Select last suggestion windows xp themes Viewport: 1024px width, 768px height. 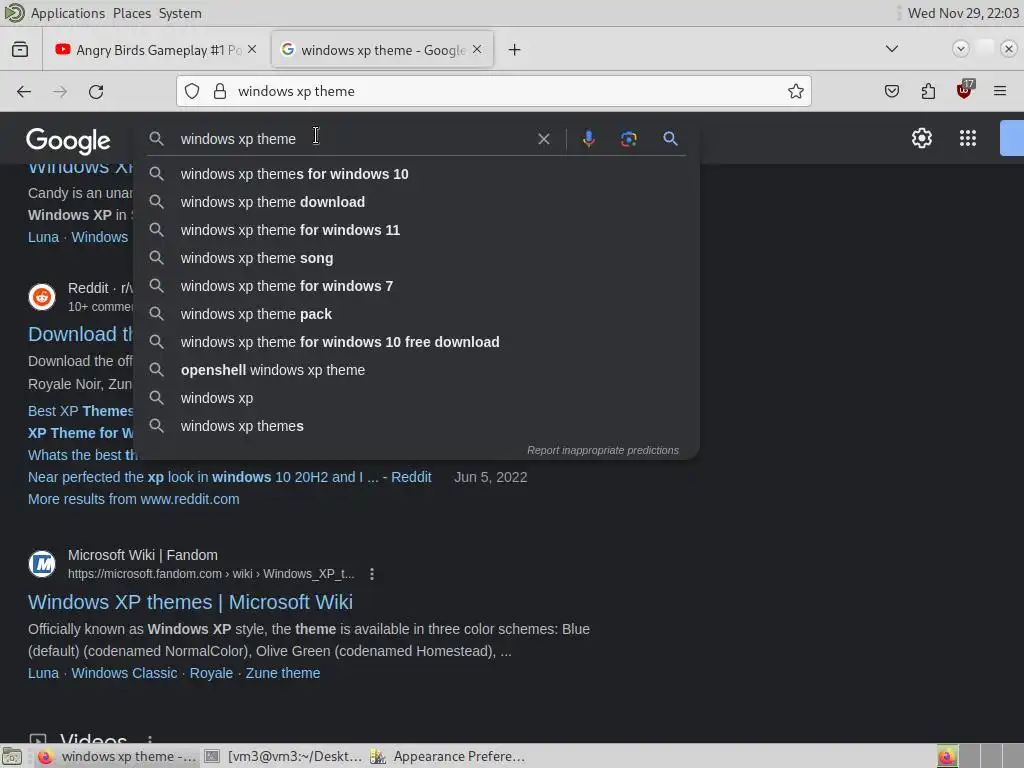pyautogui.click(x=416, y=426)
